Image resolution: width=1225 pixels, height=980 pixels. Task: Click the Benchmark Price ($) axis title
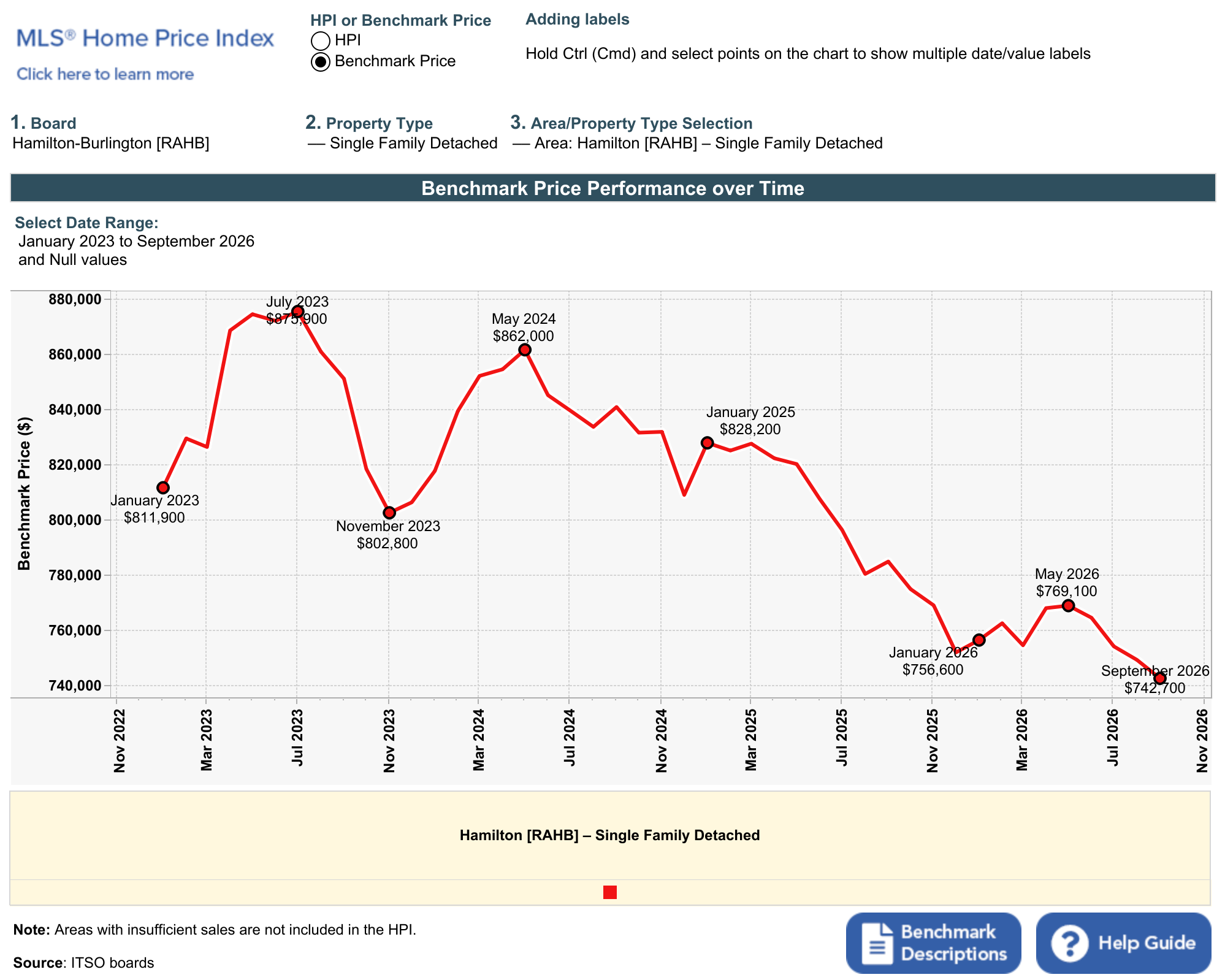tap(24, 494)
